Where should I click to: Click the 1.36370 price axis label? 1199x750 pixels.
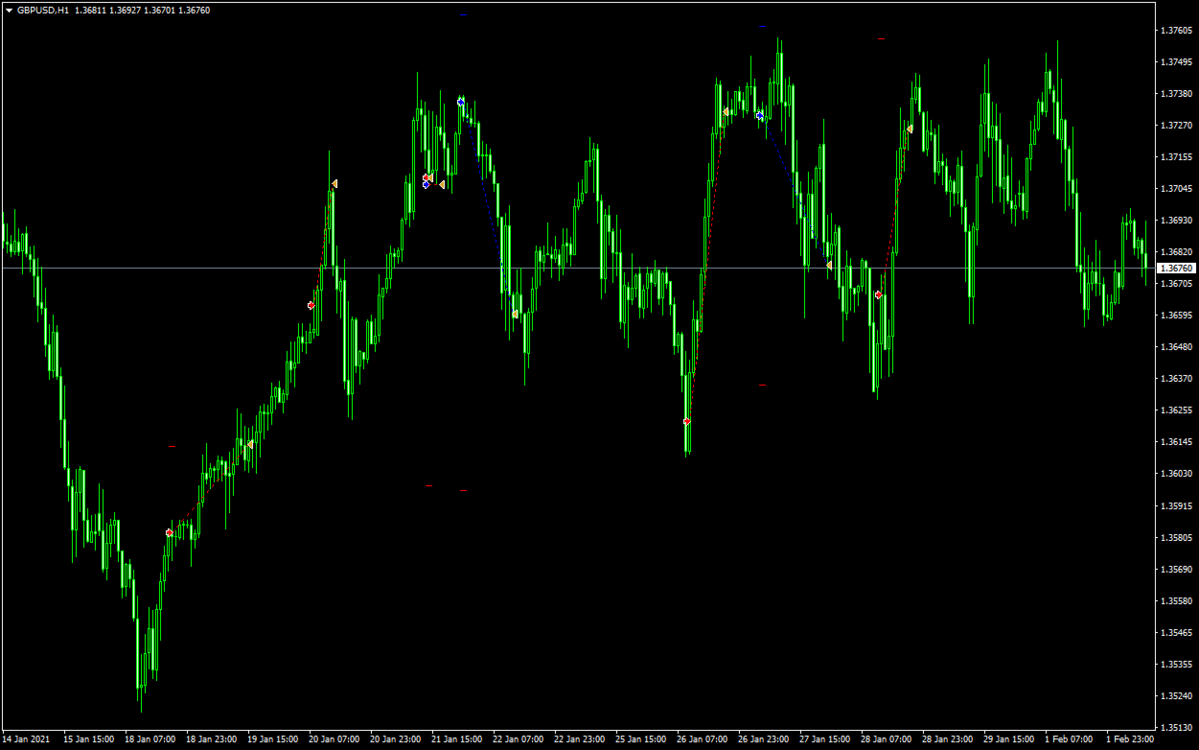[1176, 378]
